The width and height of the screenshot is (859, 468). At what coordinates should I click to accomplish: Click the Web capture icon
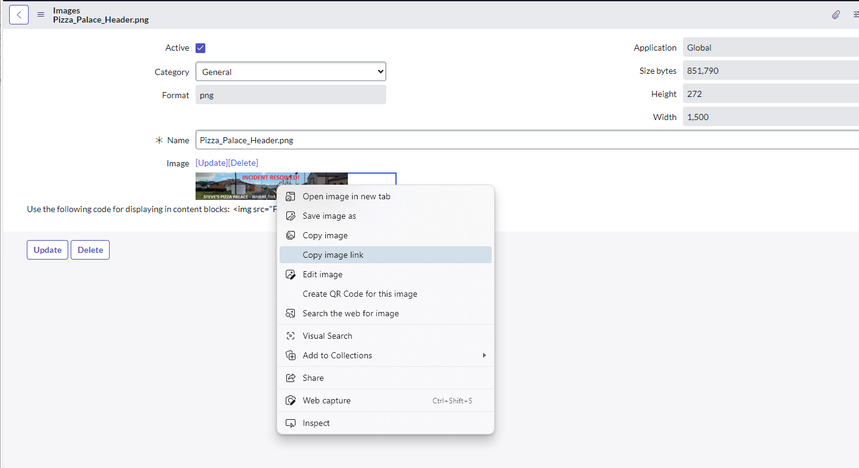pos(290,401)
